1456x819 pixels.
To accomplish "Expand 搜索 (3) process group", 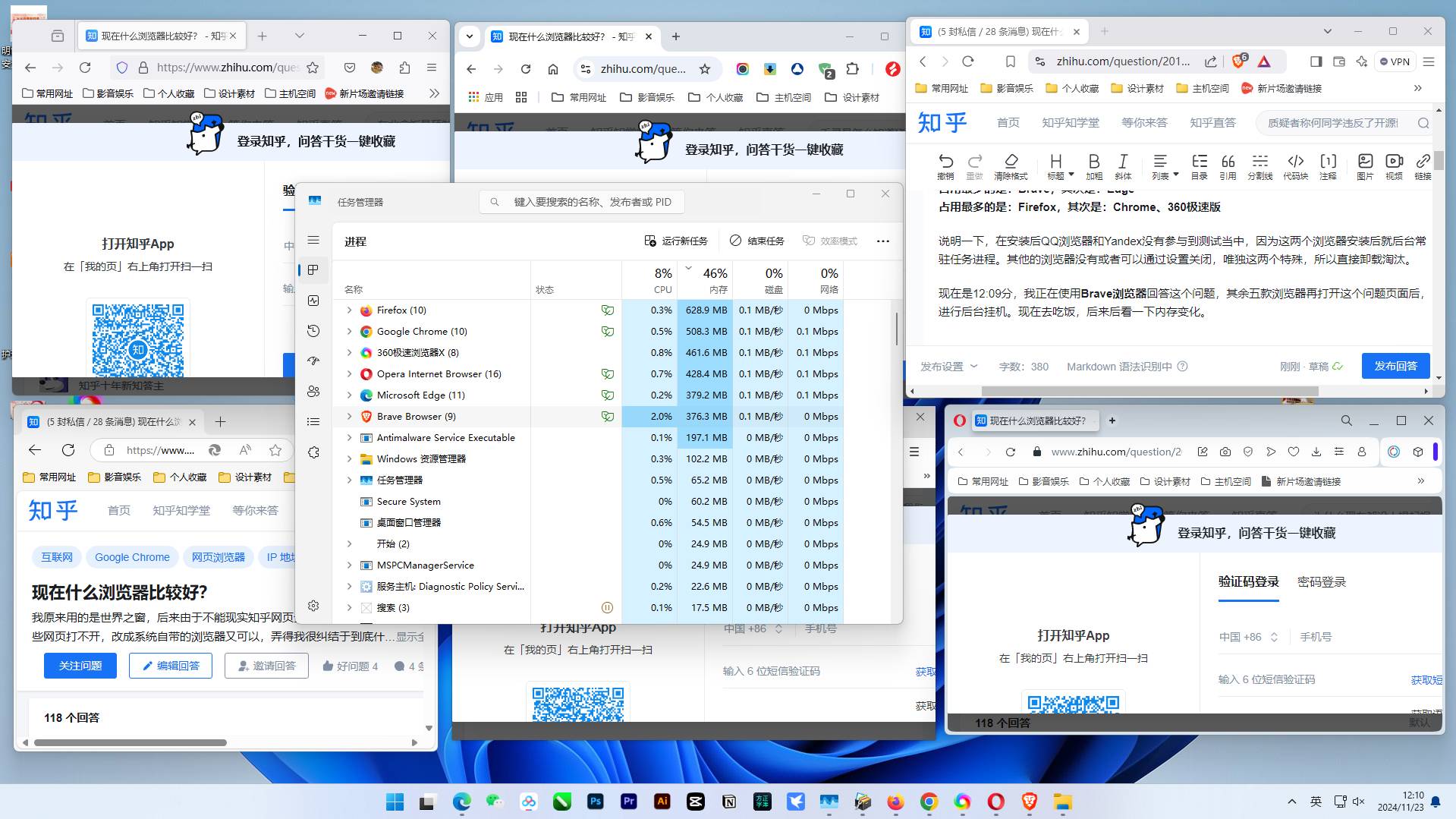I will (x=349, y=608).
